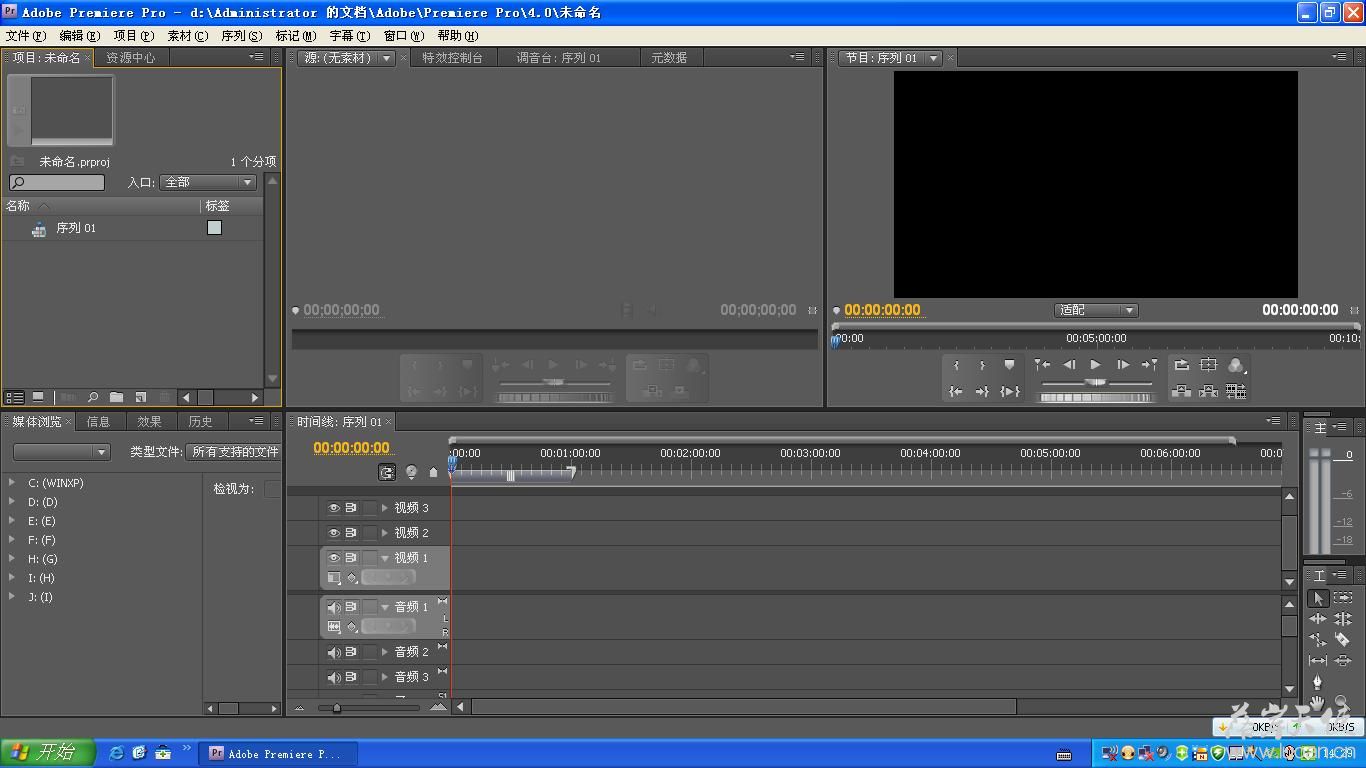Click Set Encore chapter marker in timeline
The height and width of the screenshot is (768, 1366).
tap(411, 472)
